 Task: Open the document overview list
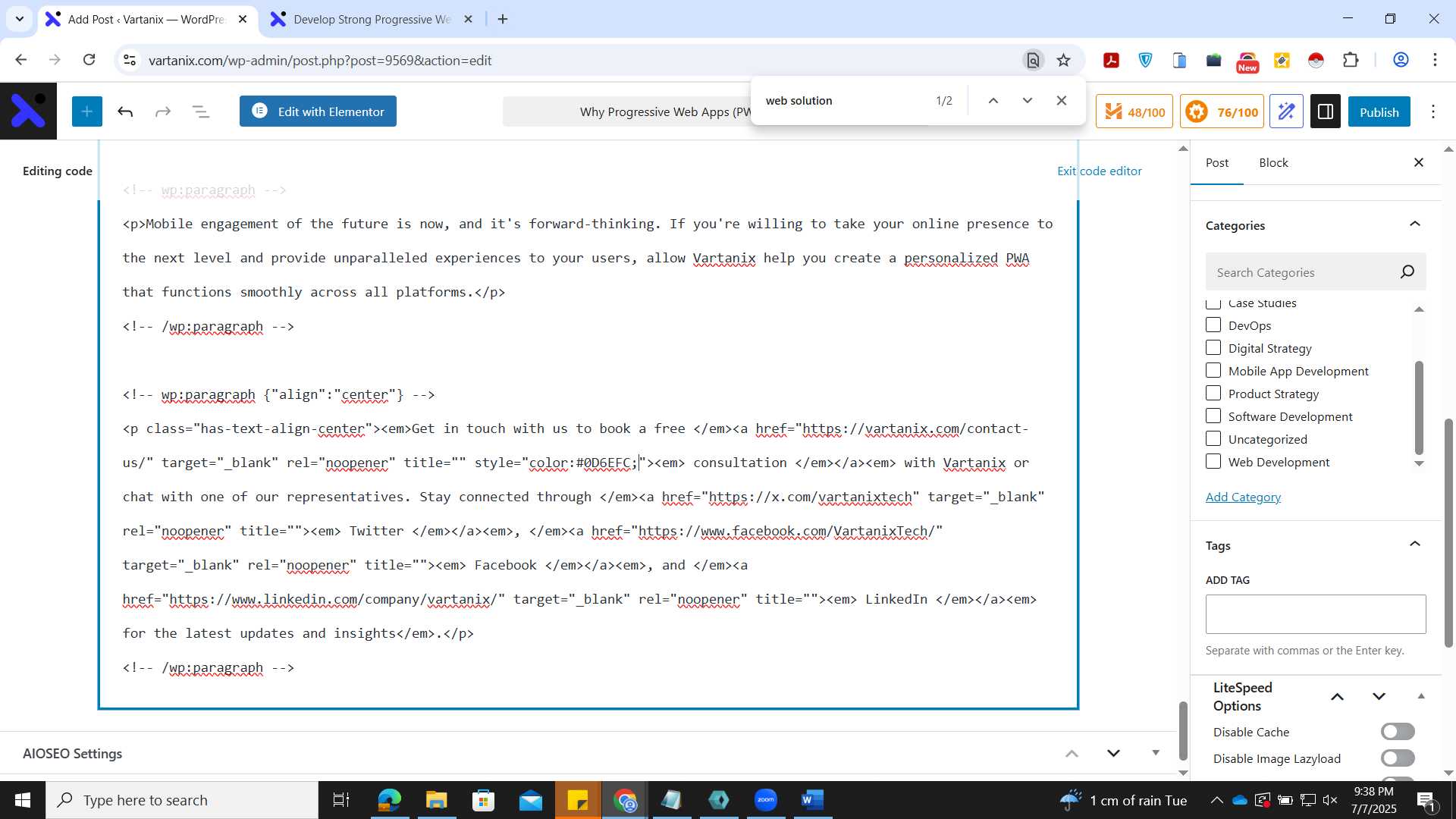201,111
